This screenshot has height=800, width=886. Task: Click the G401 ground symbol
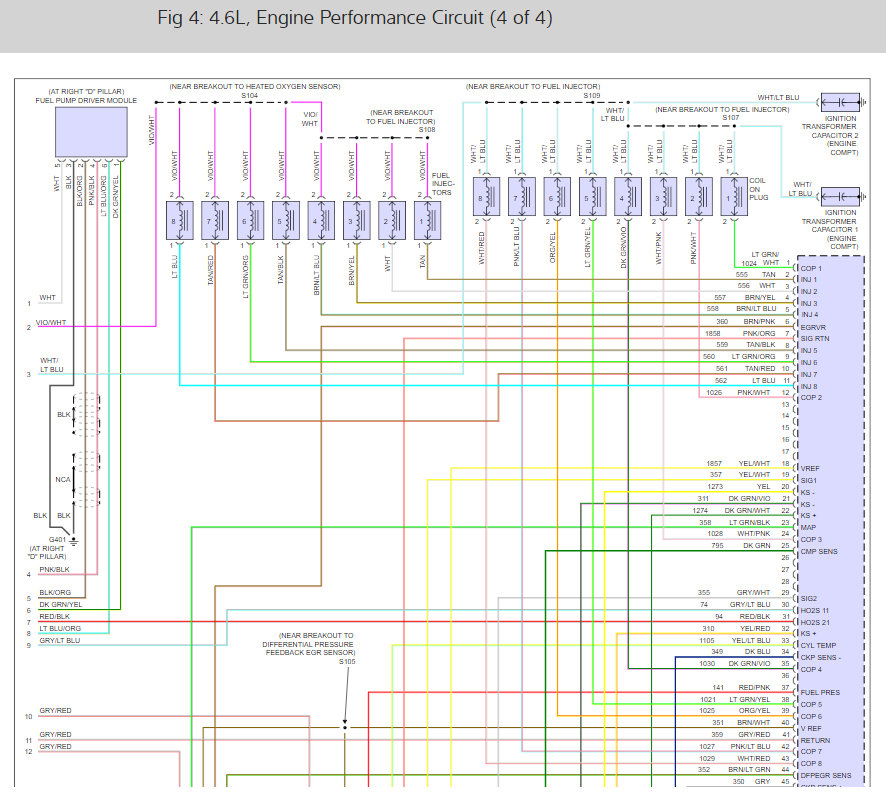(73, 541)
